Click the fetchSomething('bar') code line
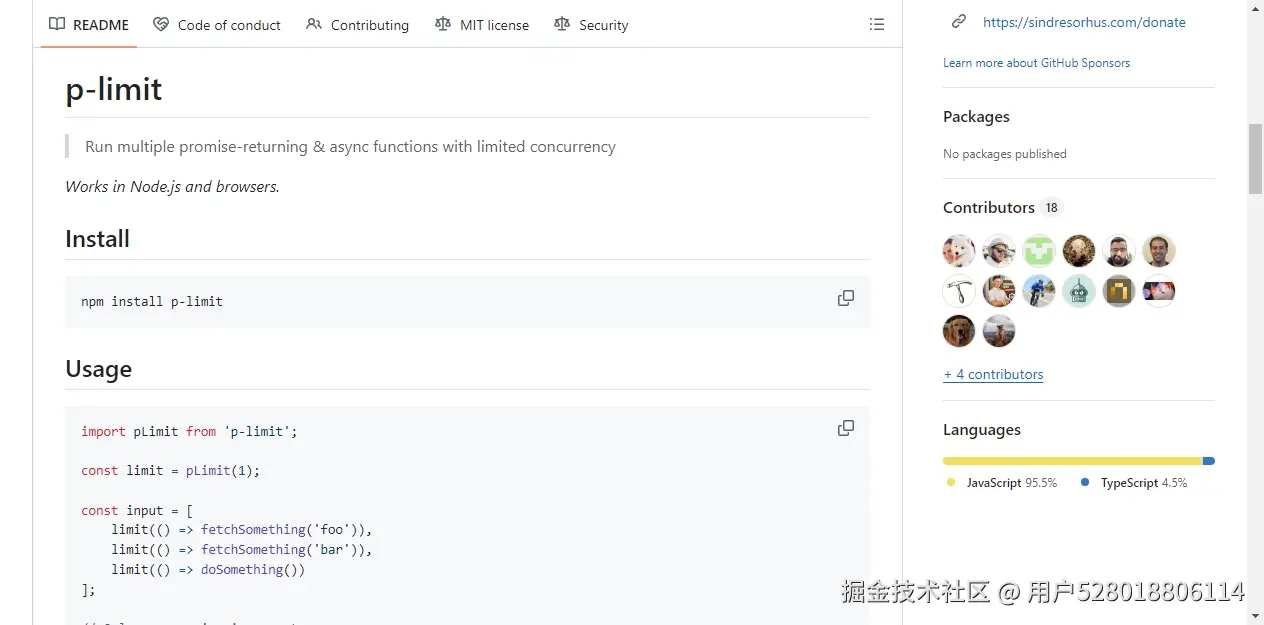The height and width of the screenshot is (625, 1264). 241,550
